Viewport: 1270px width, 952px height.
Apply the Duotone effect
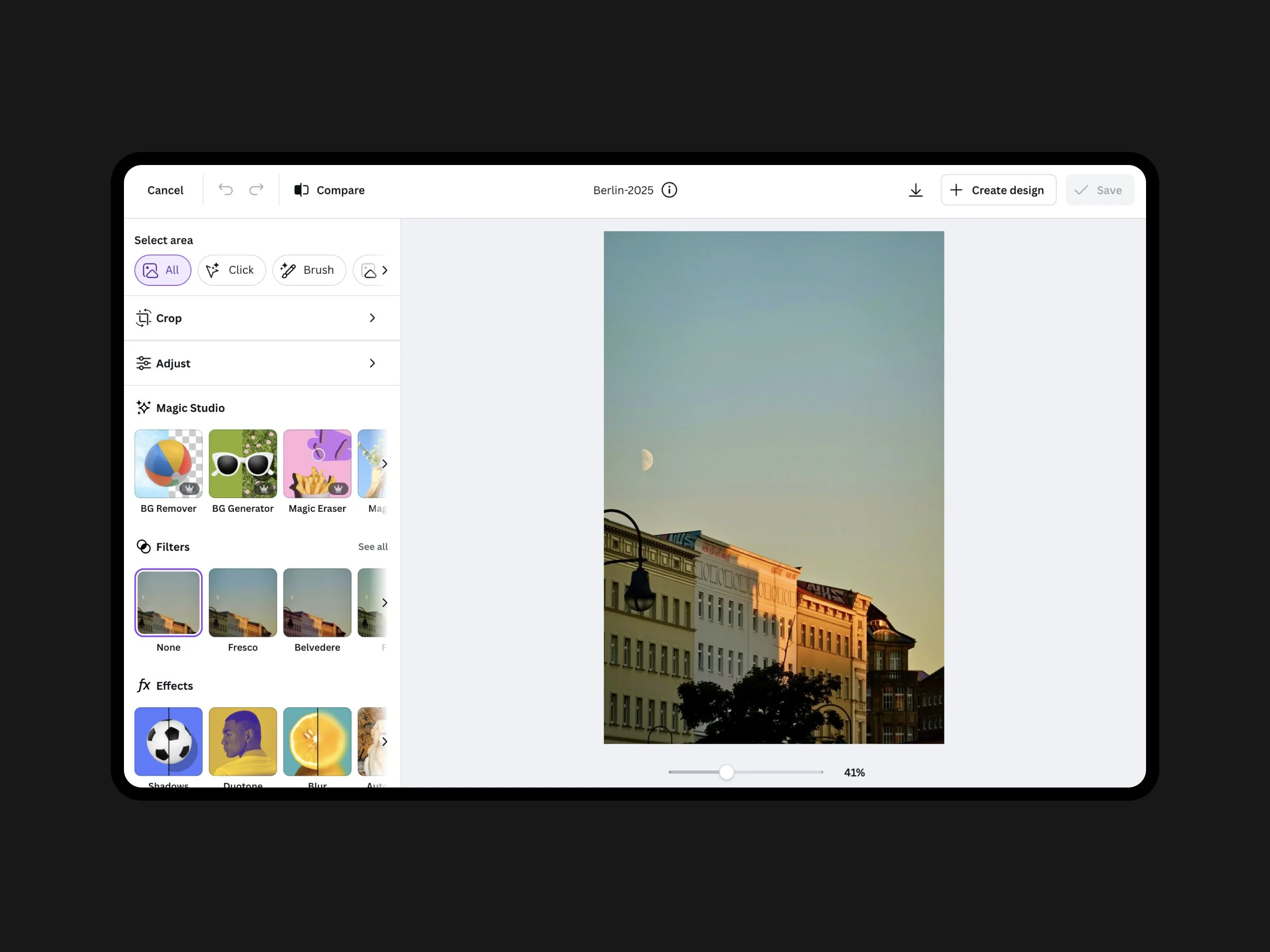coord(243,741)
